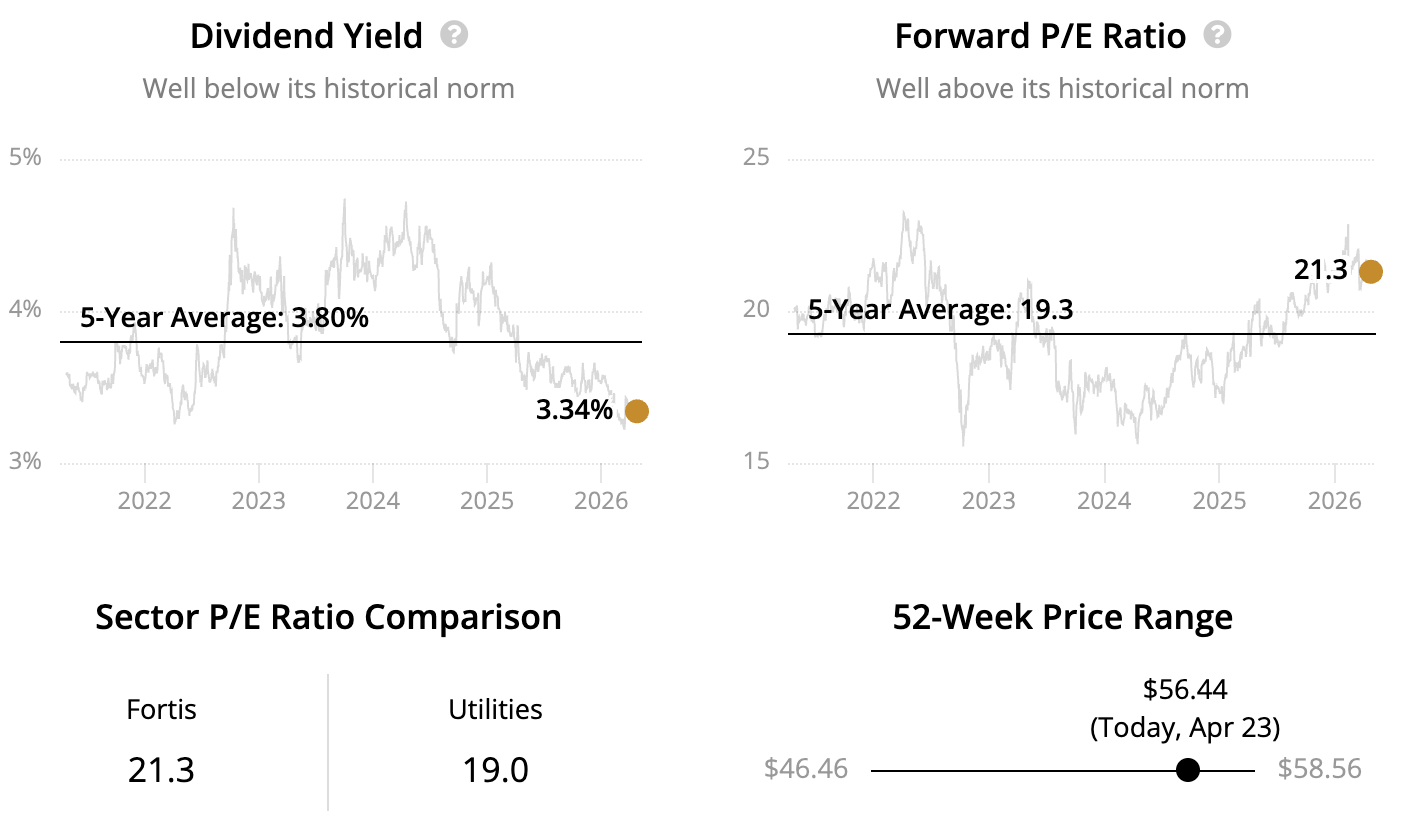The height and width of the screenshot is (830, 1414).
Task: Click the 21.3 forward P/E marker dot
Action: pyautogui.click(x=1370, y=271)
